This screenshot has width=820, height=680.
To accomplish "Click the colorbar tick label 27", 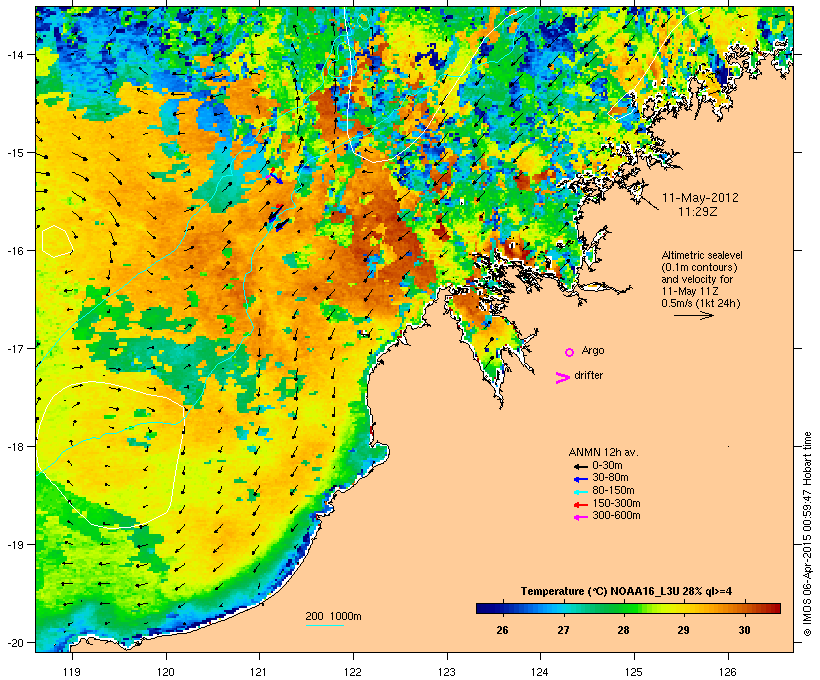I will (563, 630).
